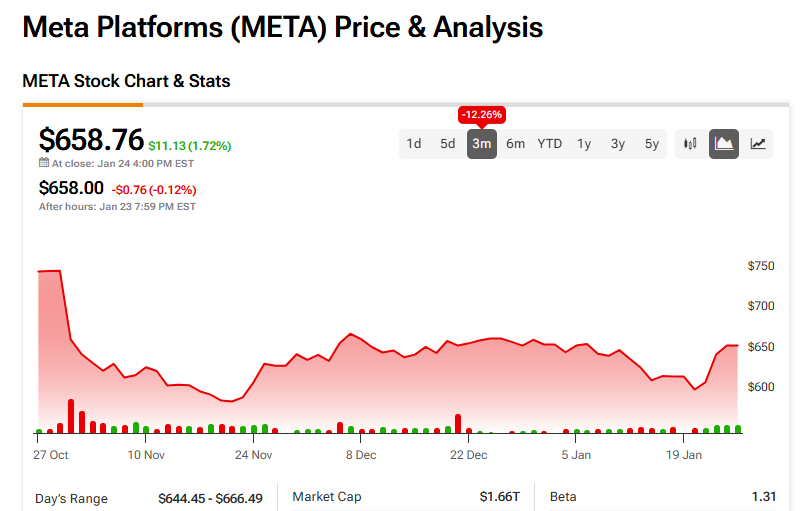Set chart range to 3y

click(x=618, y=144)
